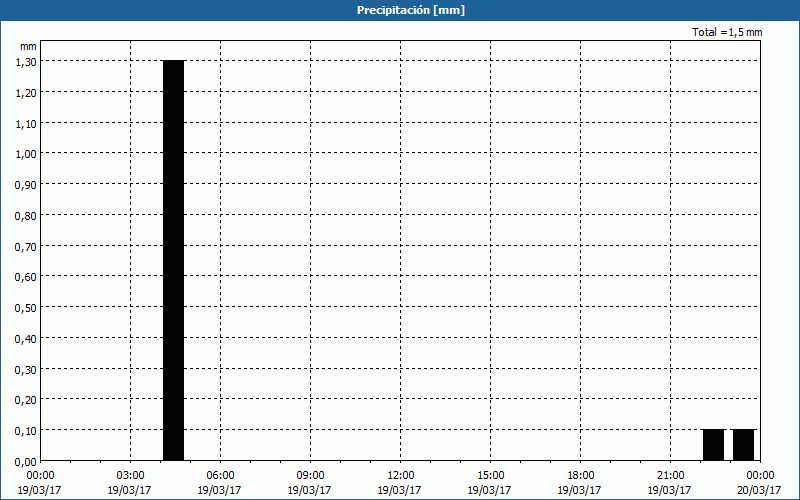Click the 00:00 20/03/17 time label
Screen dimensions: 800x500
click(760, 483)
